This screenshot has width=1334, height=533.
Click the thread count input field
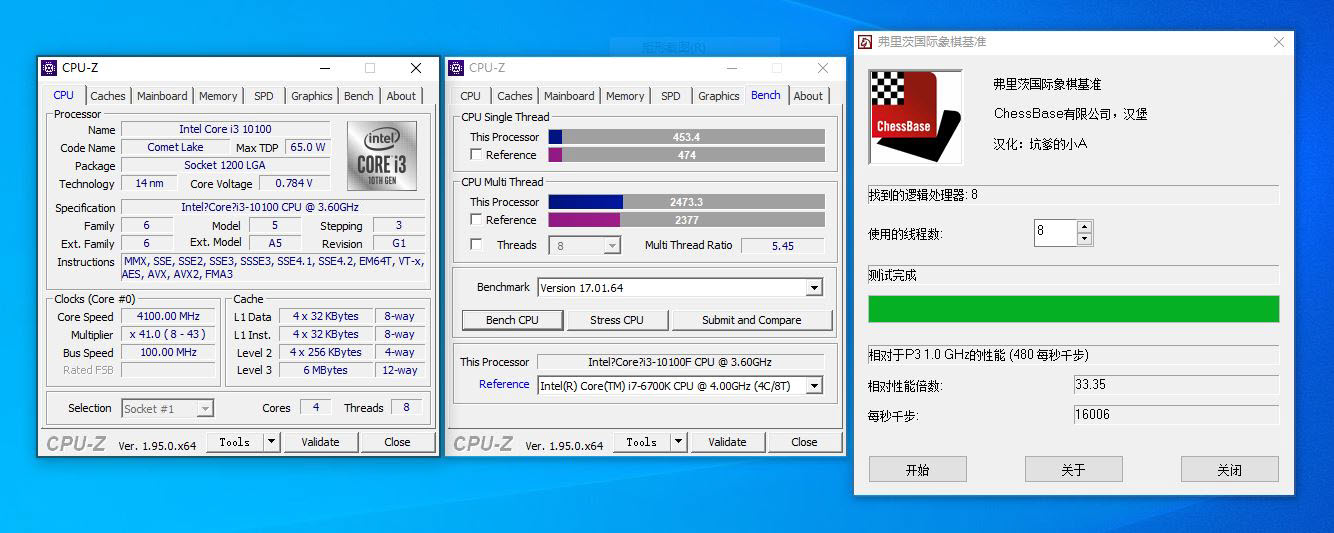pos(1055,233)
